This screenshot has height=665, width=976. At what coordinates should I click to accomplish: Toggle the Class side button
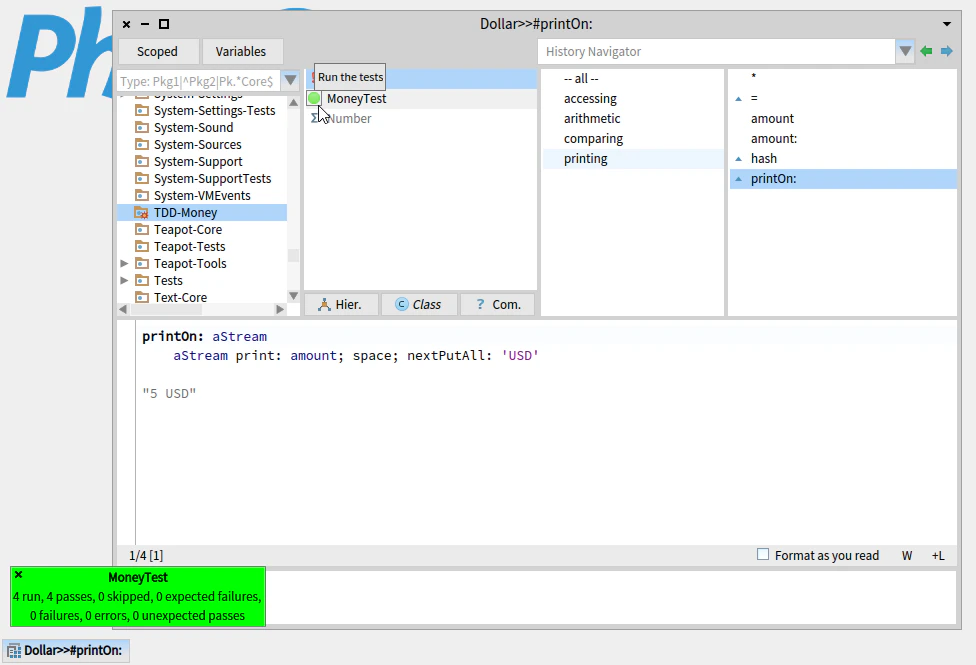click(x=419, y=304)
